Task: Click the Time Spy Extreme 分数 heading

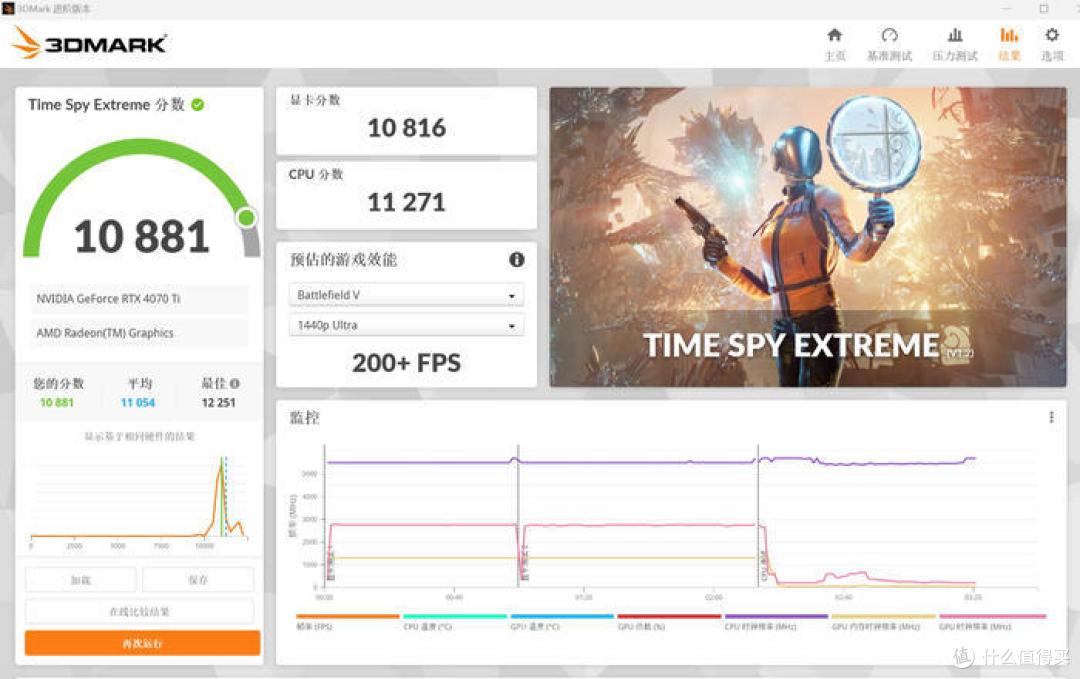Action: click(106, 105)
